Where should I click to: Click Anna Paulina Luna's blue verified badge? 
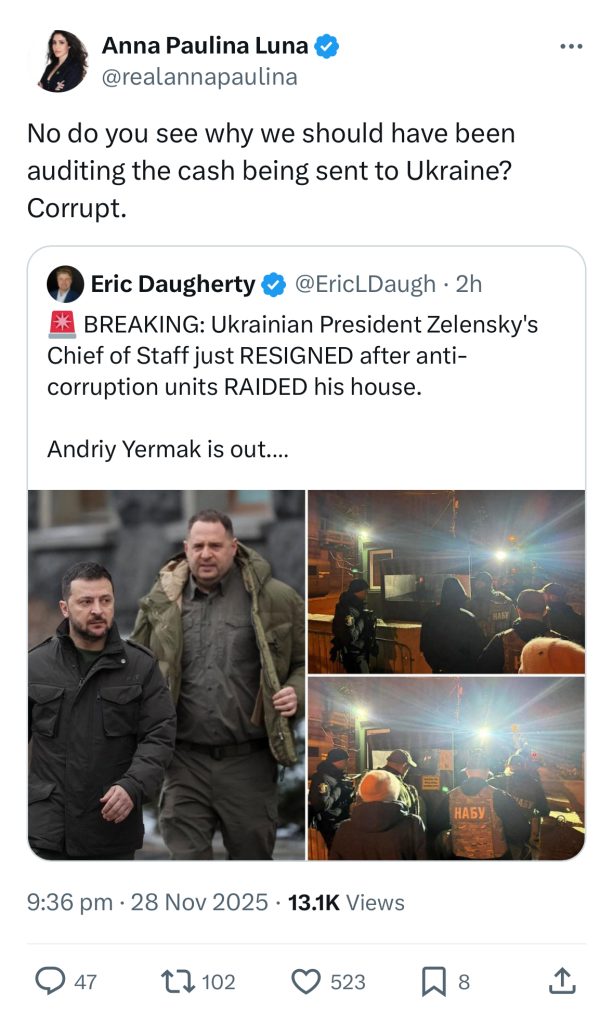327,45
